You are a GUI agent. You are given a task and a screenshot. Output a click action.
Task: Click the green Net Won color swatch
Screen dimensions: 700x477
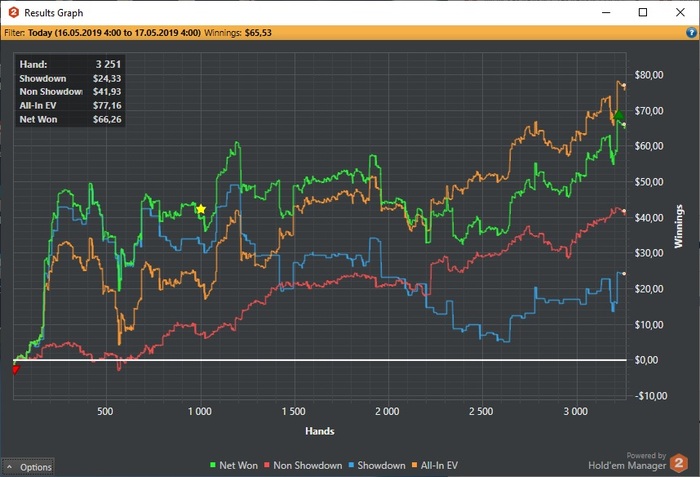[213, 465]
